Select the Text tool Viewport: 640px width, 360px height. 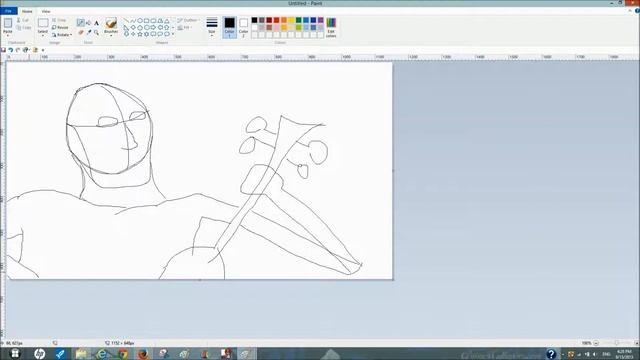tap(96, 23)
